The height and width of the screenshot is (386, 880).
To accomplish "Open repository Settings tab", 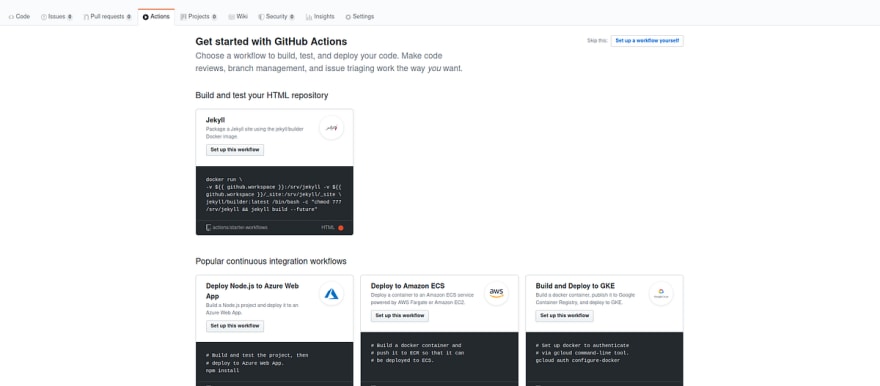I will (360, 17).
